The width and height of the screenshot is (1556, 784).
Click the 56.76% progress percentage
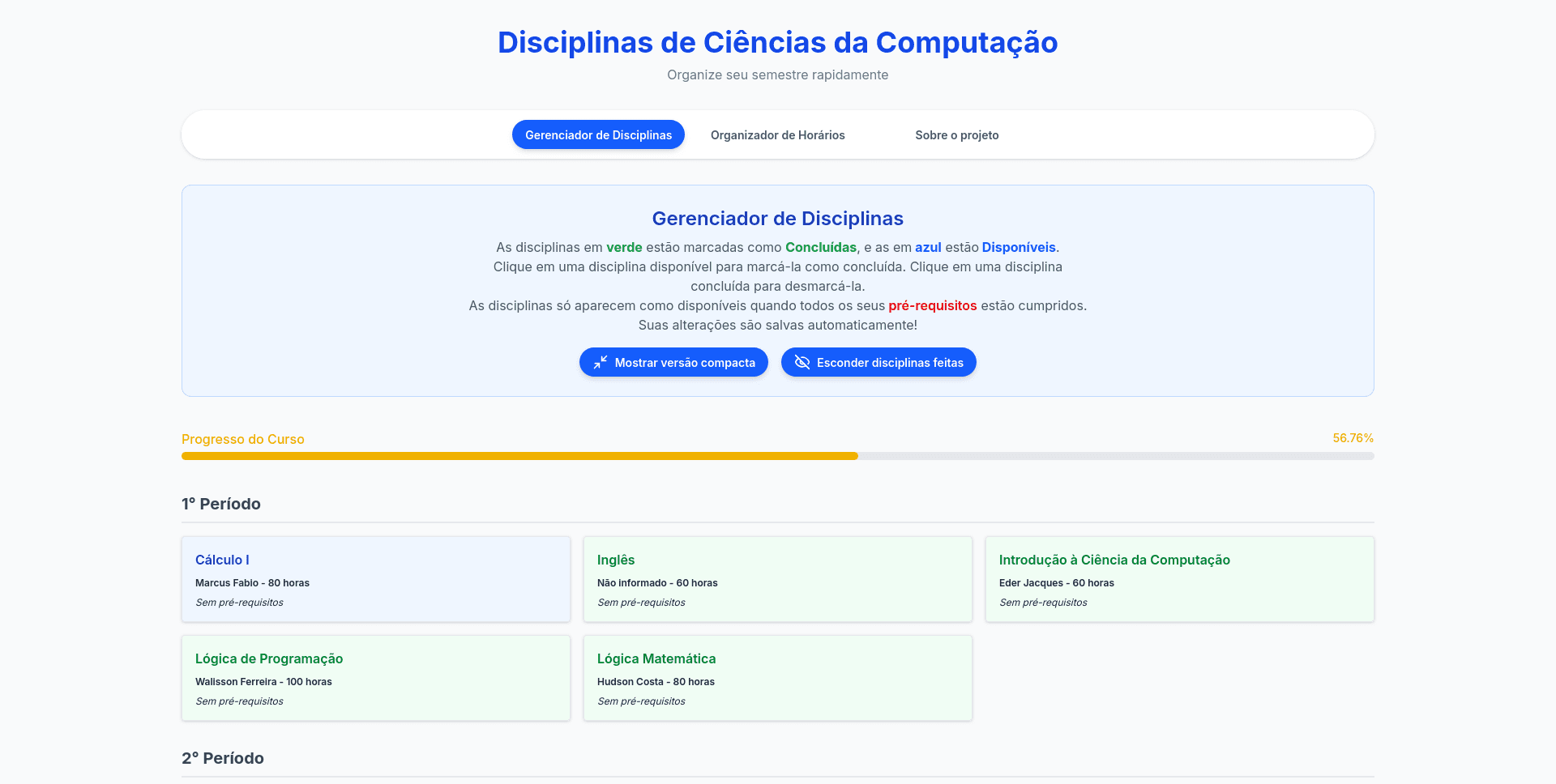pyautogui.click(x=1353, y=437)
